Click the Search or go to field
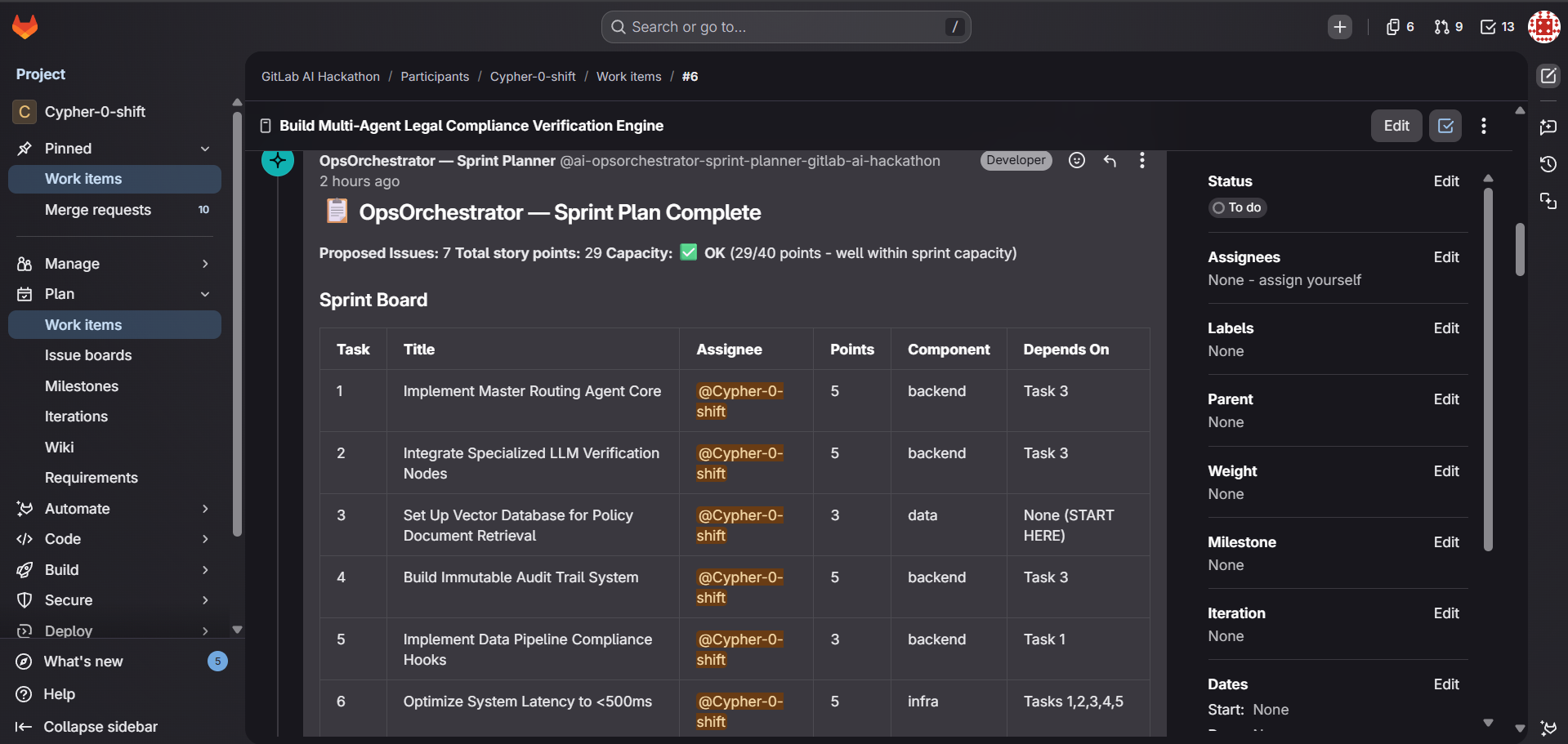The width and height of the screenshot is (1568, 744). [x=786, y=27]
